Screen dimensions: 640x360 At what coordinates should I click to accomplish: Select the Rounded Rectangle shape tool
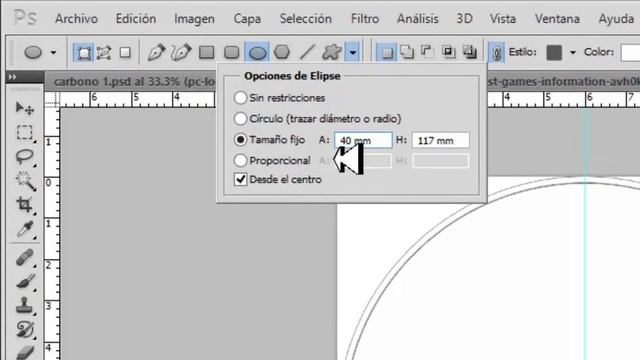(231, 52)
